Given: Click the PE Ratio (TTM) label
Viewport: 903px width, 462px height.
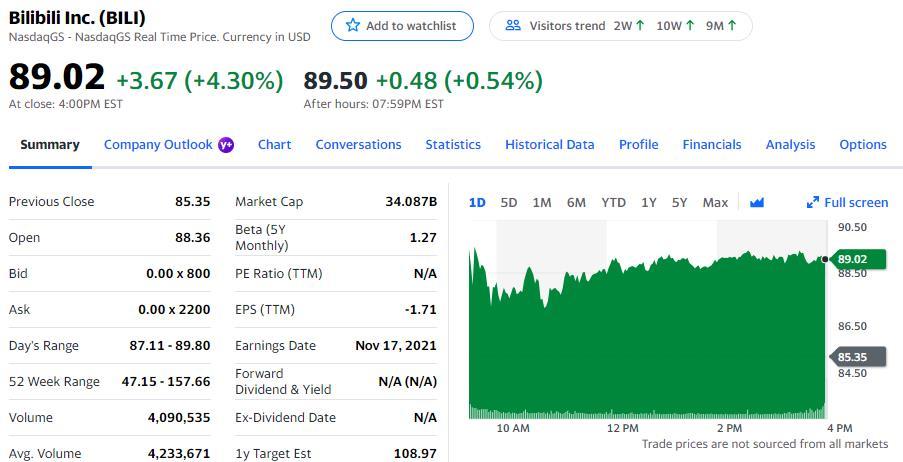Looking at the screenshot, I should [279, 274].
